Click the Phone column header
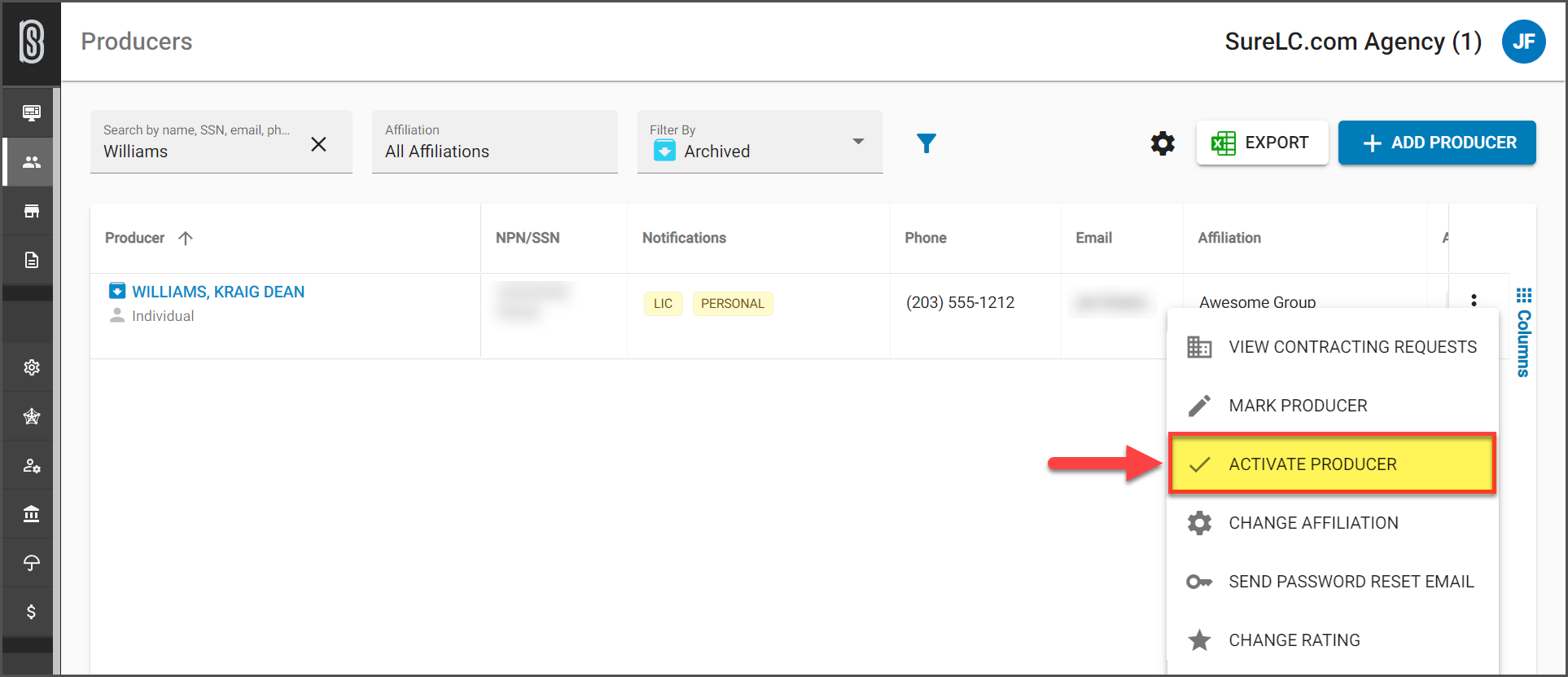Viewport: 1568px width, 677px height. tap(926, 238)
